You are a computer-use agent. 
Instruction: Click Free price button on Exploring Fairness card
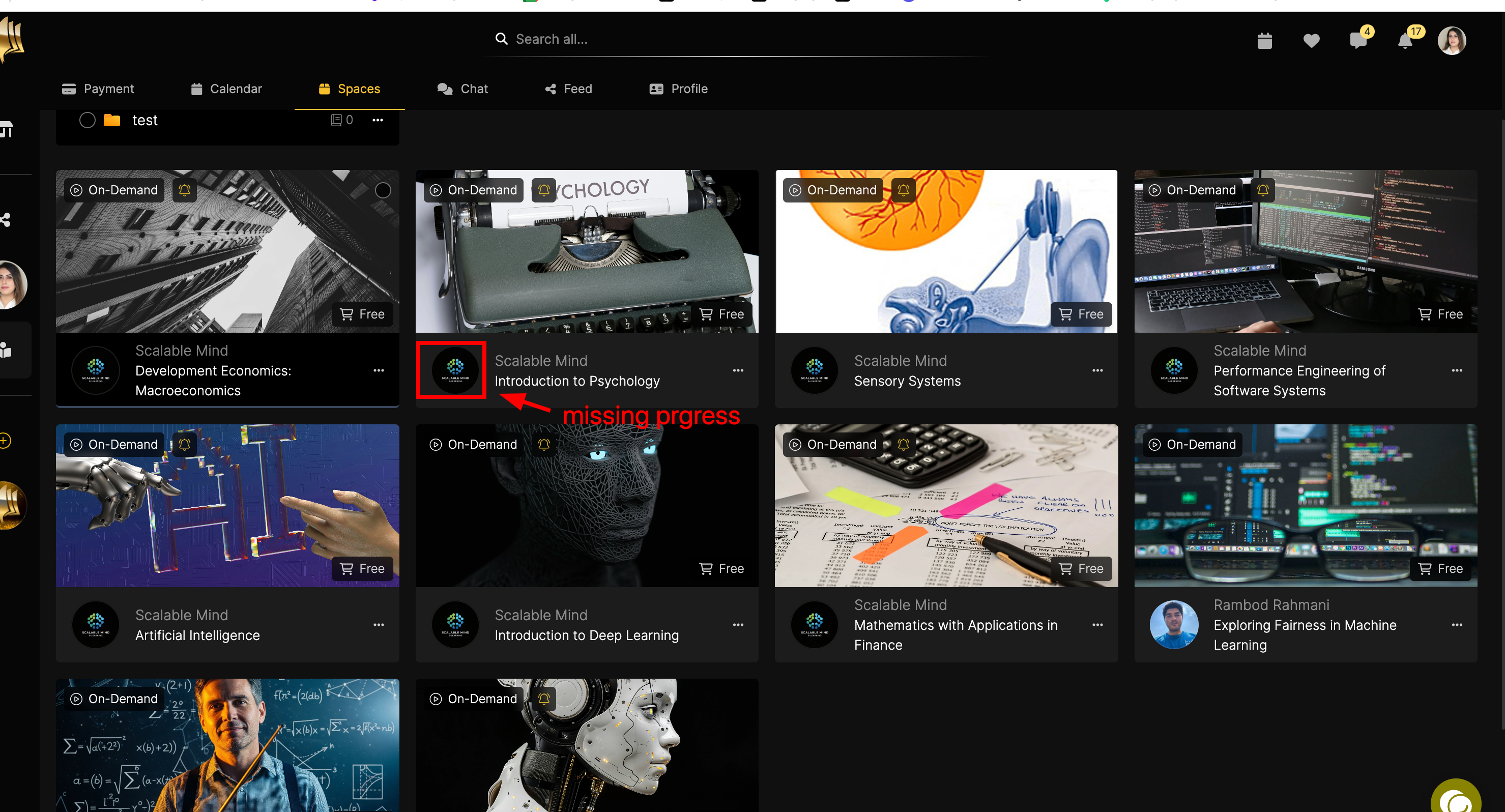pyautogui.click(x=1440, y=568)
